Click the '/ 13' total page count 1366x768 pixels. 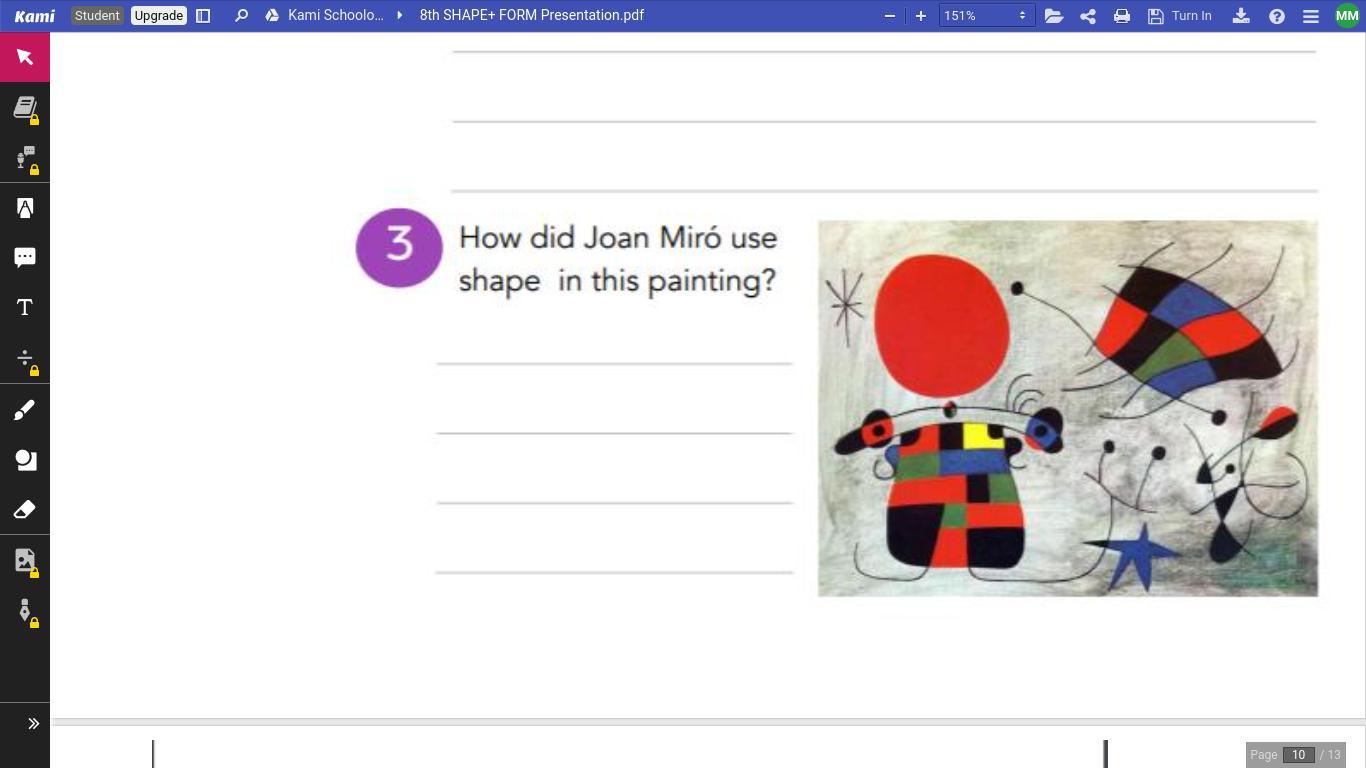pos(1330,755)
